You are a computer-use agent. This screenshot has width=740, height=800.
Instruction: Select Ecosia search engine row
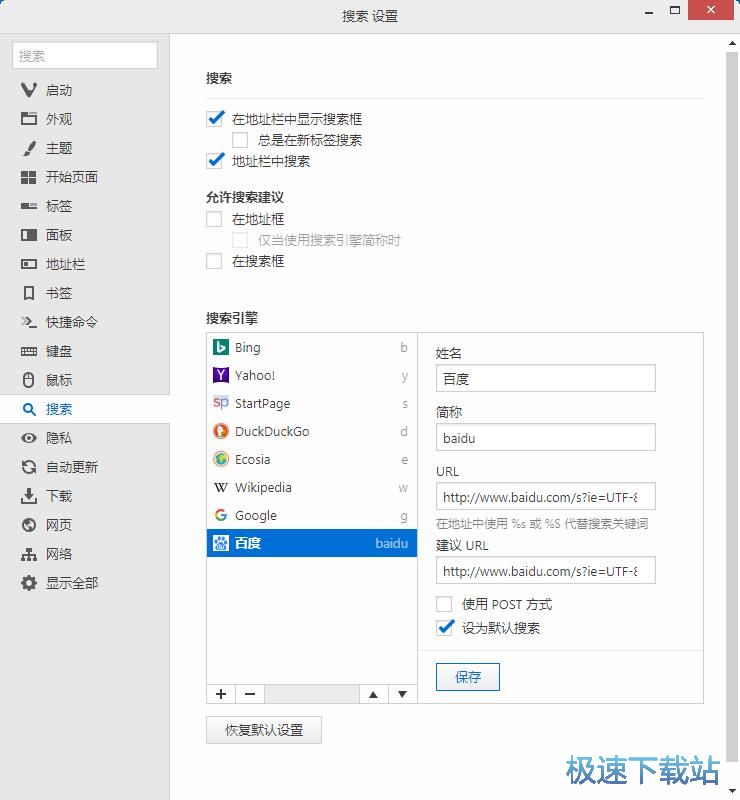312,459
